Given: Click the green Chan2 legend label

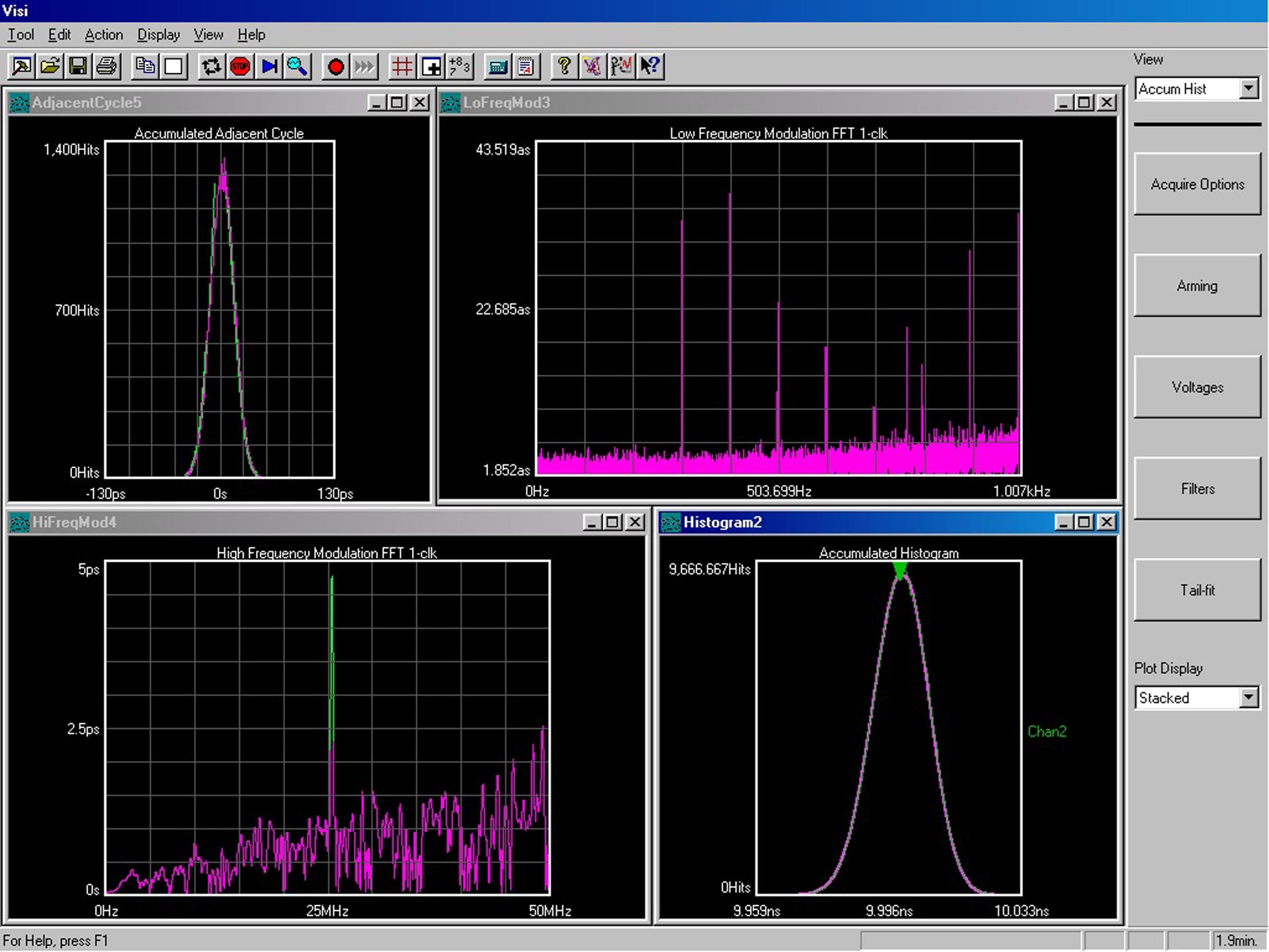Looking at the screenshot, I should point(1047,731).
